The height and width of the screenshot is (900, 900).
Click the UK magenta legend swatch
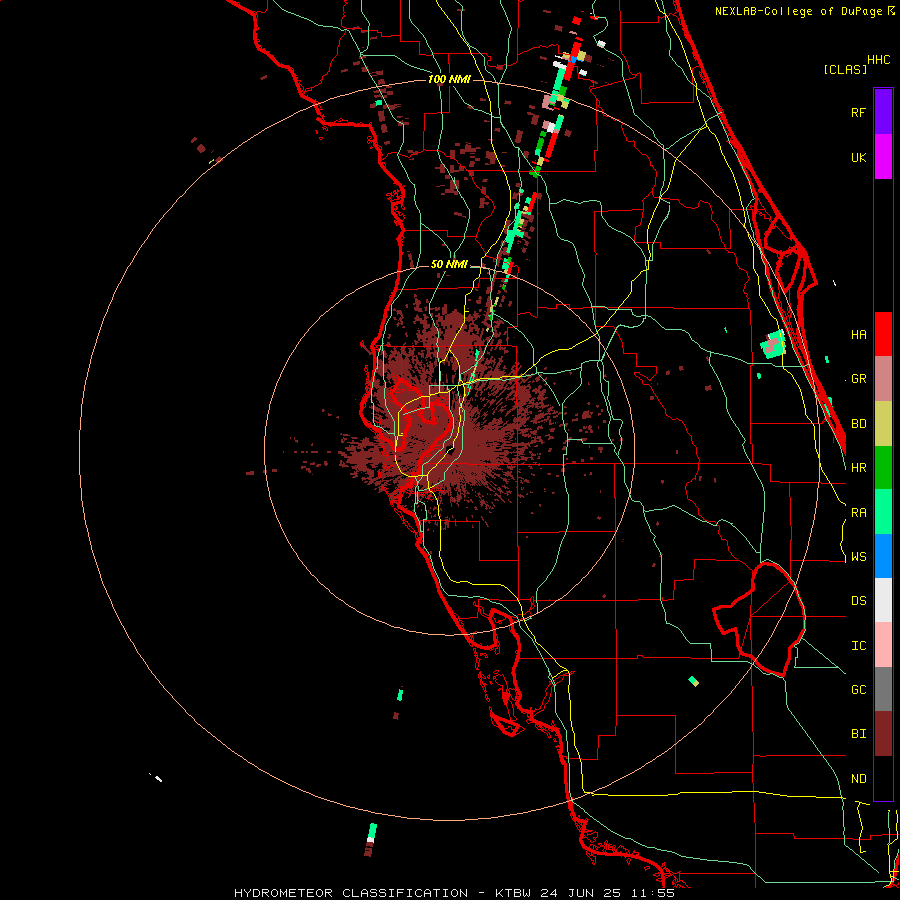pyautogui.click(x=883, y=156)
